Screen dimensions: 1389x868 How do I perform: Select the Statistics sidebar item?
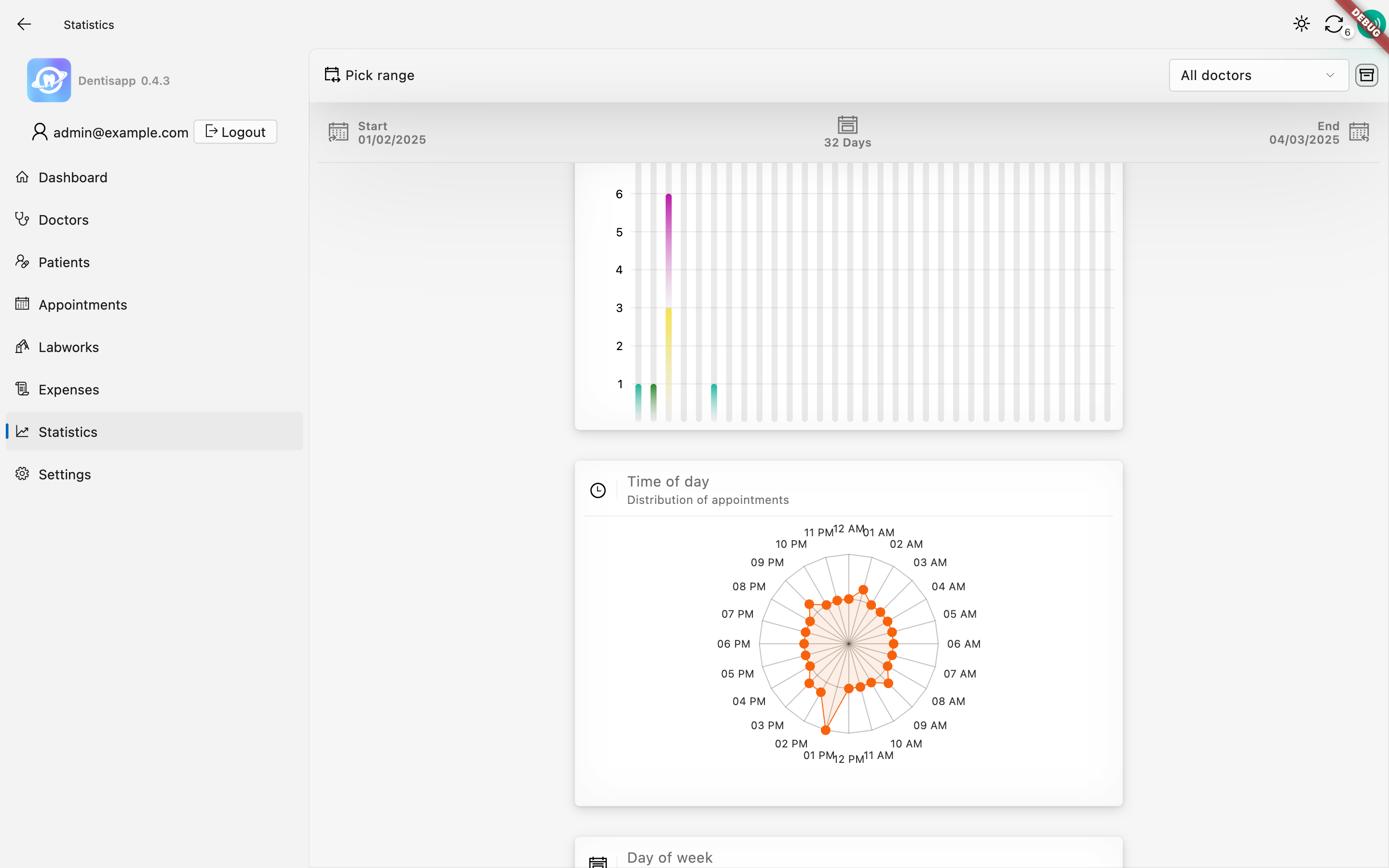(x=154, y=432)
